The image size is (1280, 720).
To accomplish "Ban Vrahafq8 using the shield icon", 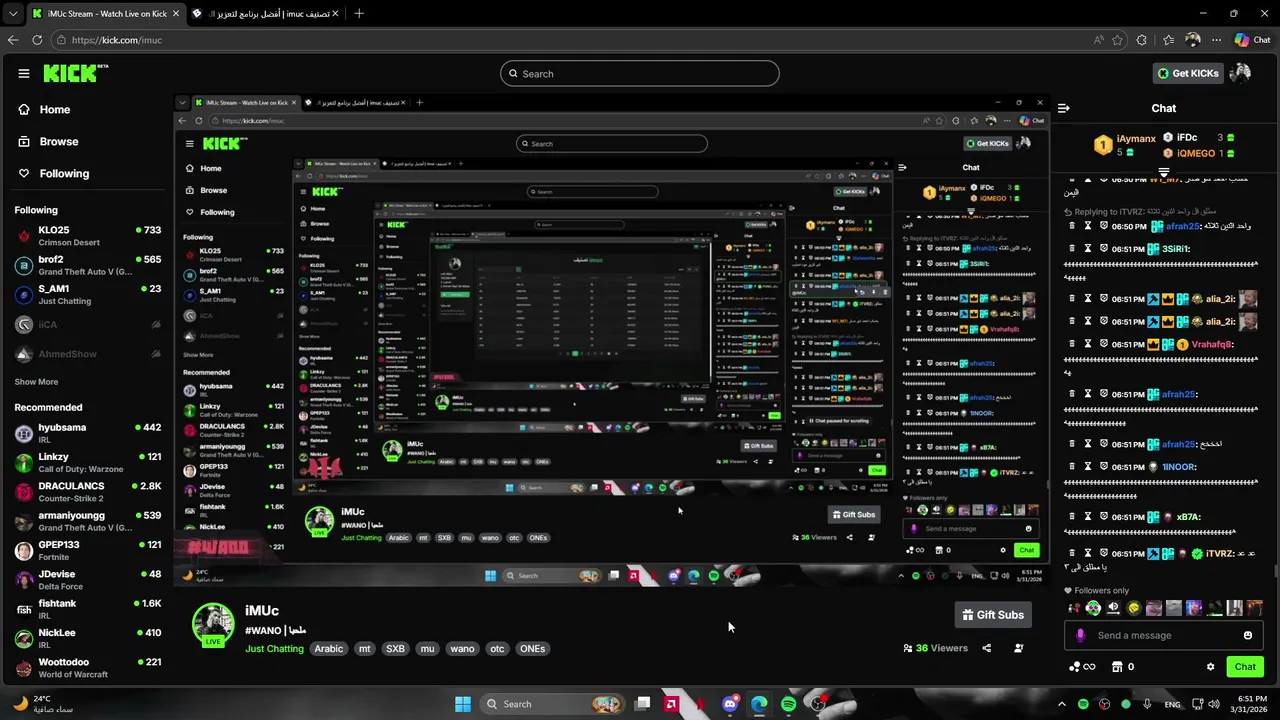I will click(x=1104, y=344).
